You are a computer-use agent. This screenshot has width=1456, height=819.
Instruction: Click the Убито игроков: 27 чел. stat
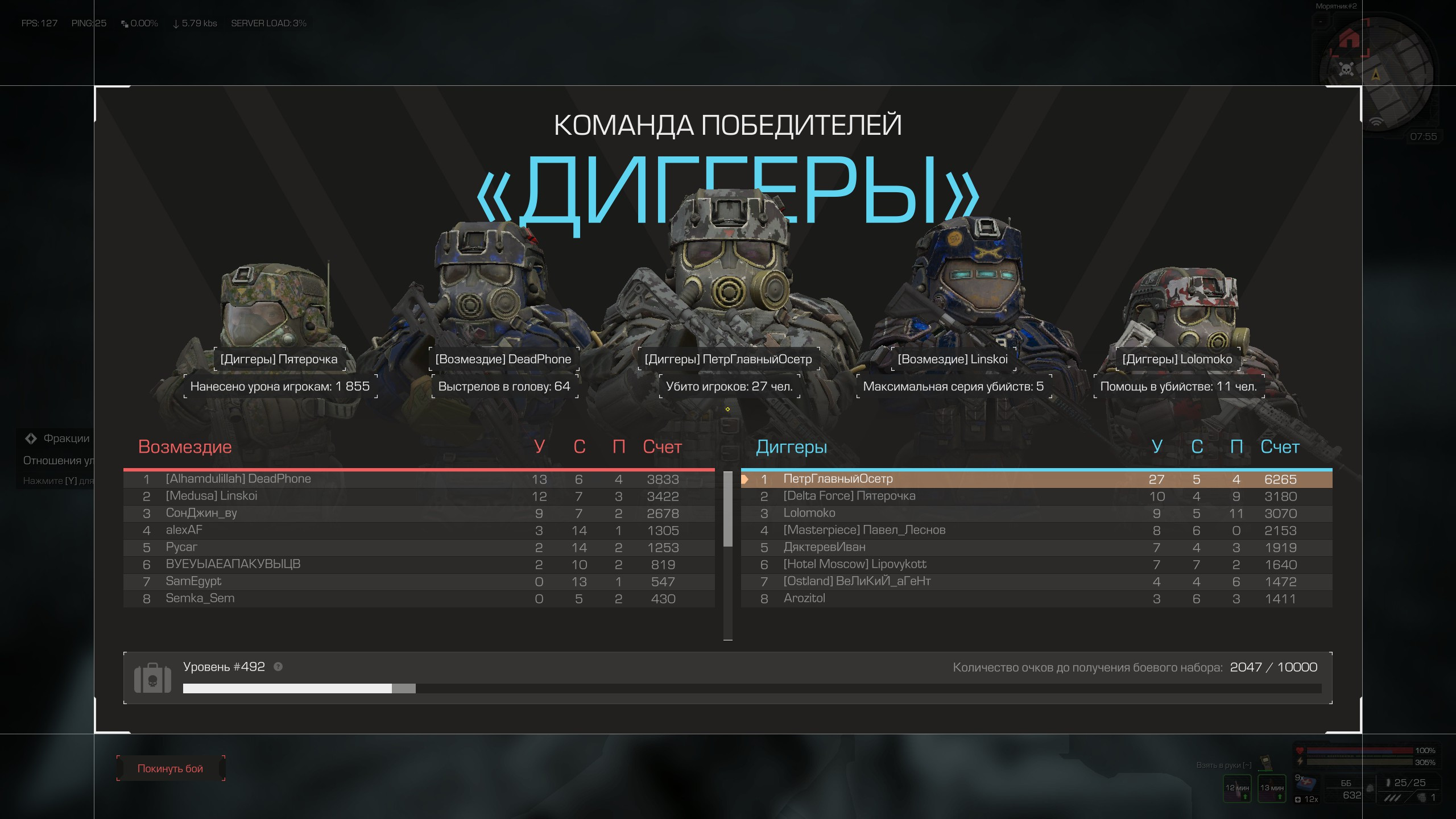click(729, 387)
